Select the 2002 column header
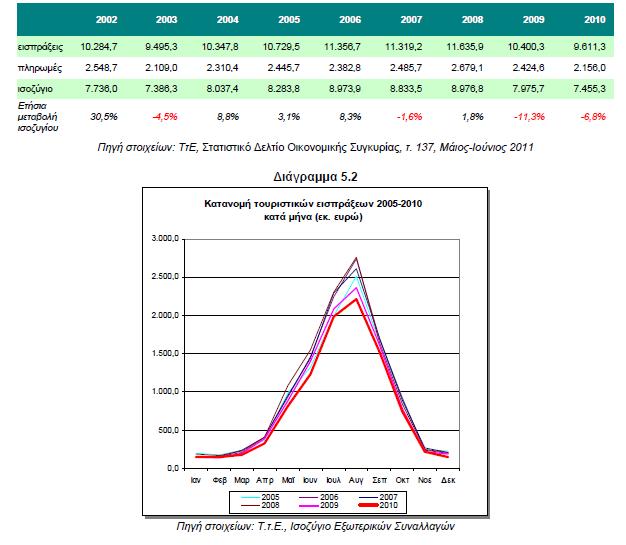 [107, 20]
